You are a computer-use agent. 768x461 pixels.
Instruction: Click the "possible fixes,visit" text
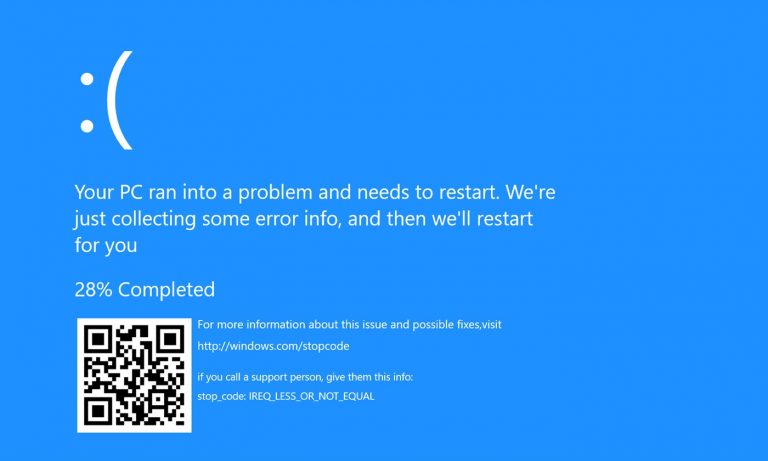[456, 324]
